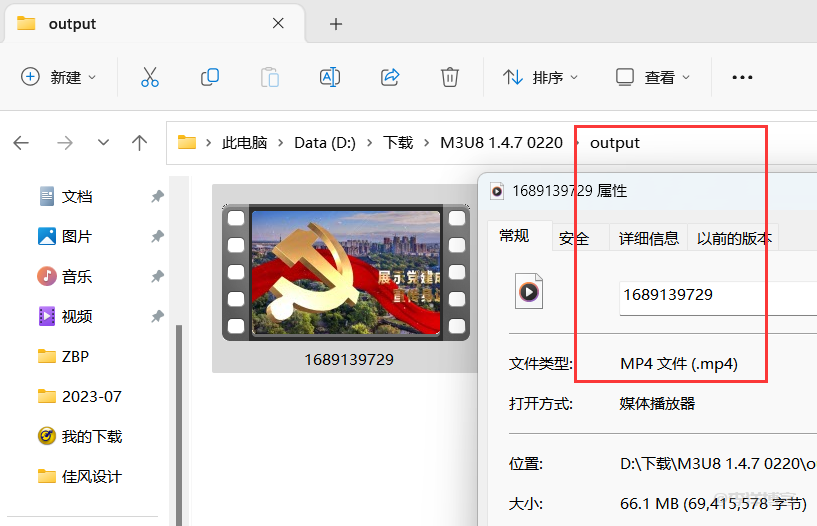Go up one folder level arrow

click(x=140, y=143)
